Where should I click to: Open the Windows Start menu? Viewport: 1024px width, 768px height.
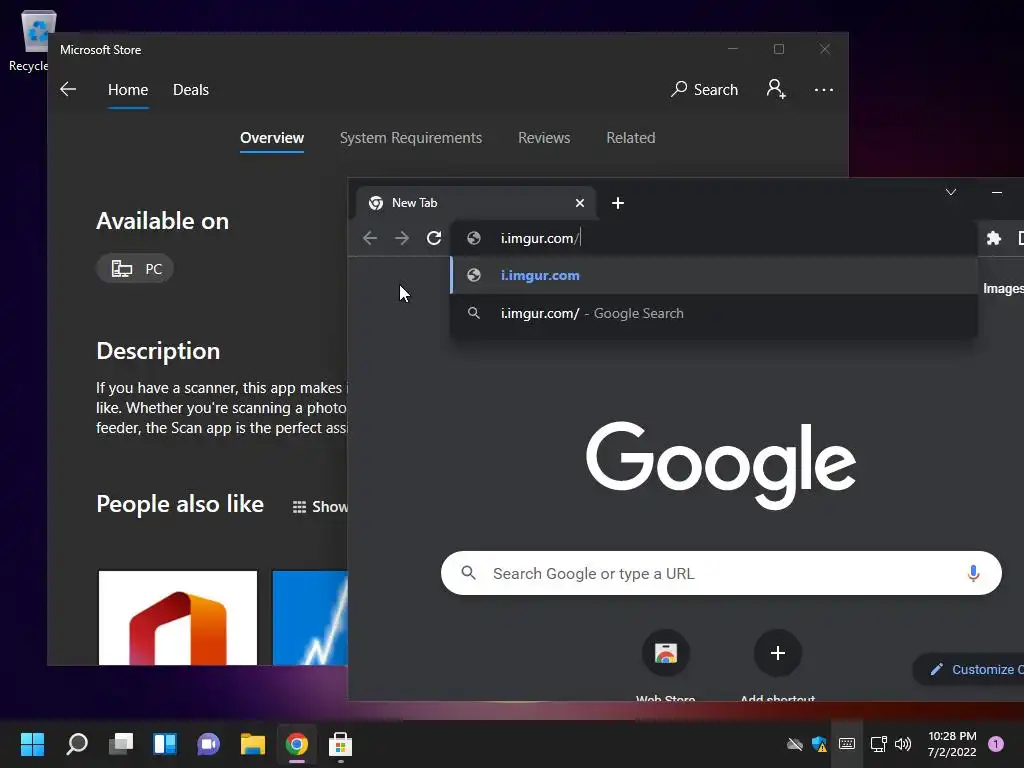click(x=33, y=744)
